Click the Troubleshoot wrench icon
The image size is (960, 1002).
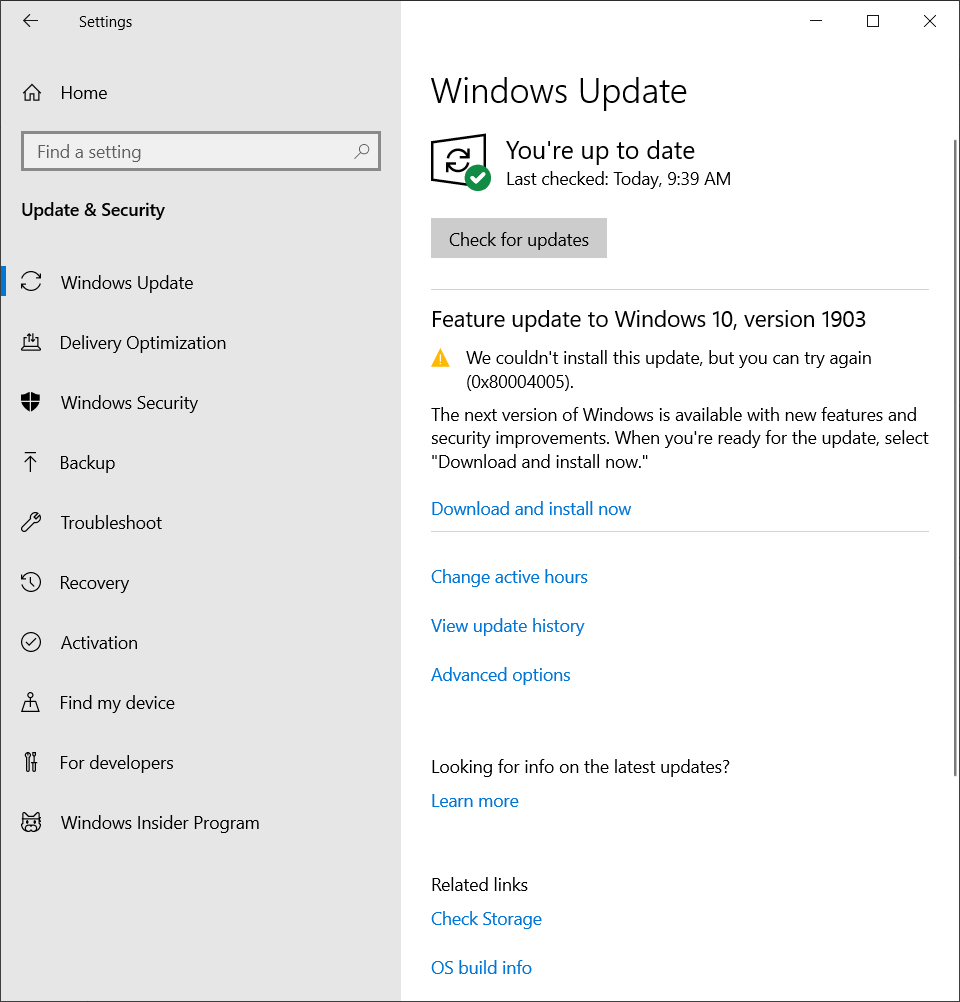31,522
